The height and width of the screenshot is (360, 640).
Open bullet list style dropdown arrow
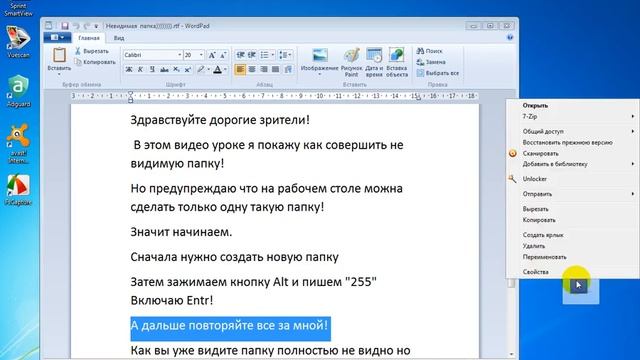[273, 55]
